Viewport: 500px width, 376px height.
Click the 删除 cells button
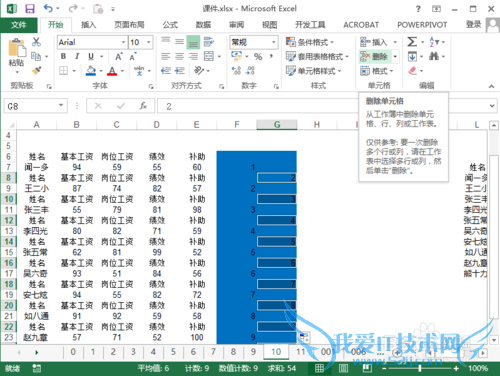[x=374, y=57]
